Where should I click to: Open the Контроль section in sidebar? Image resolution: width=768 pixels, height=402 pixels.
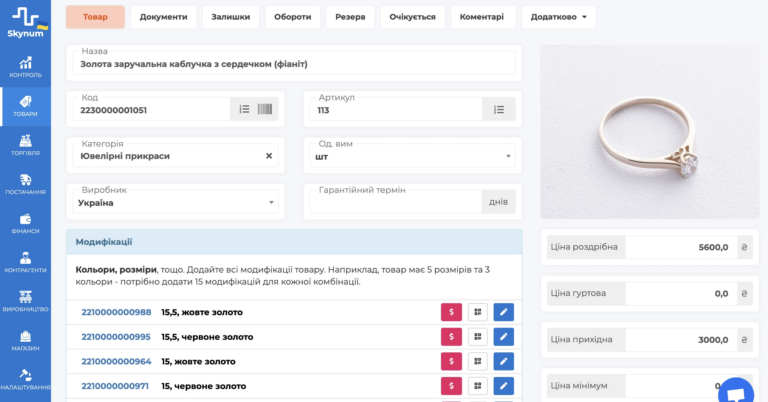coord(25,67)
